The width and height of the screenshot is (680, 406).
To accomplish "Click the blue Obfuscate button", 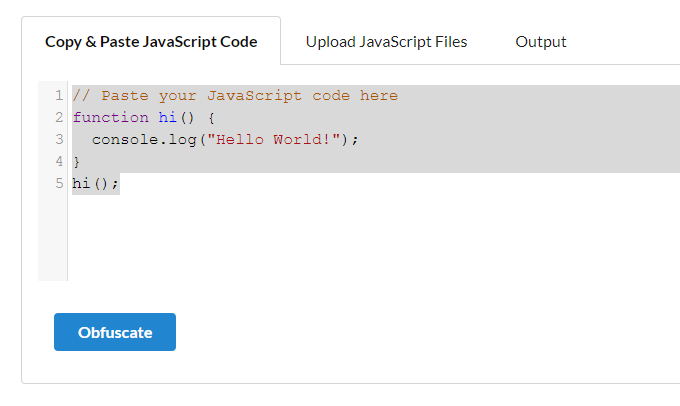I will click(115, 332).
